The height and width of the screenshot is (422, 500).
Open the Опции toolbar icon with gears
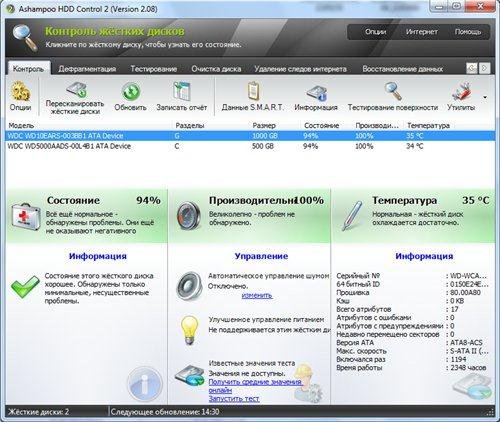coord(21,91)
